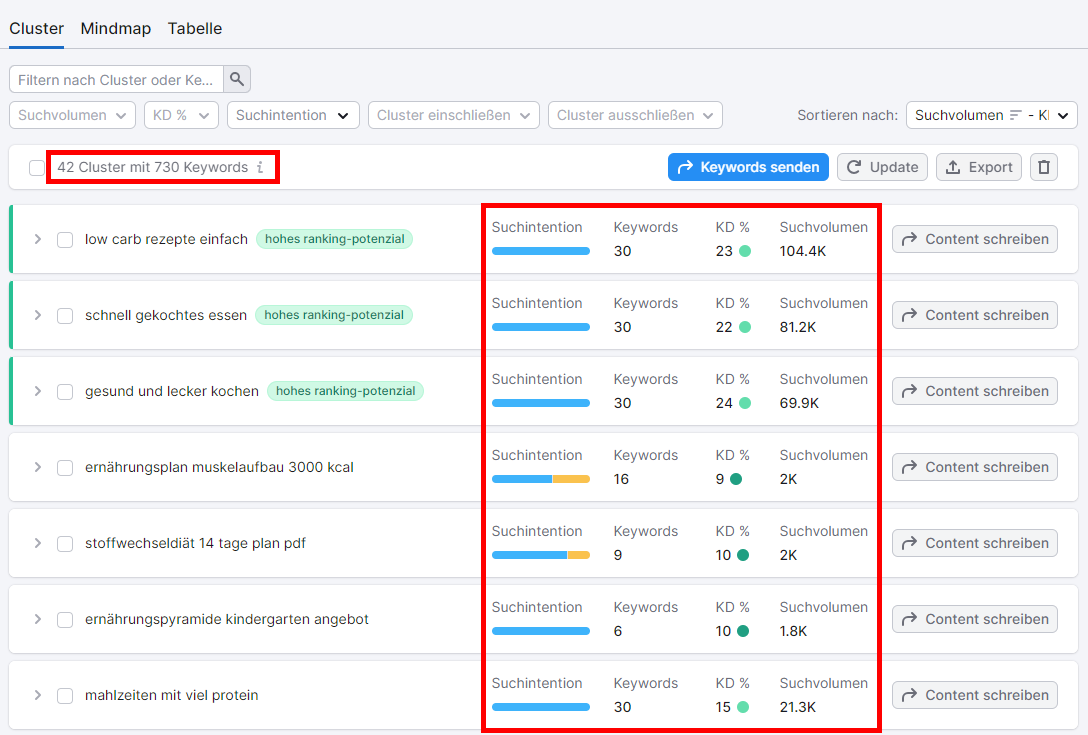Viewport: 1088px width, 735px height.
Task: Click the search magnifier icon
Action: point(237,79)
